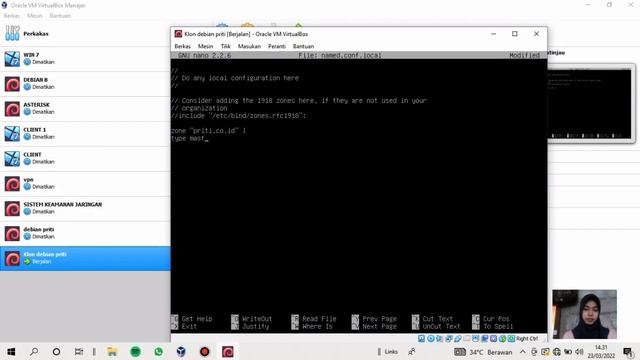Click the Debian swirl icon of vpn machine
The height and width of the screenshot is (360, 640).
click(x=12, y=184)
